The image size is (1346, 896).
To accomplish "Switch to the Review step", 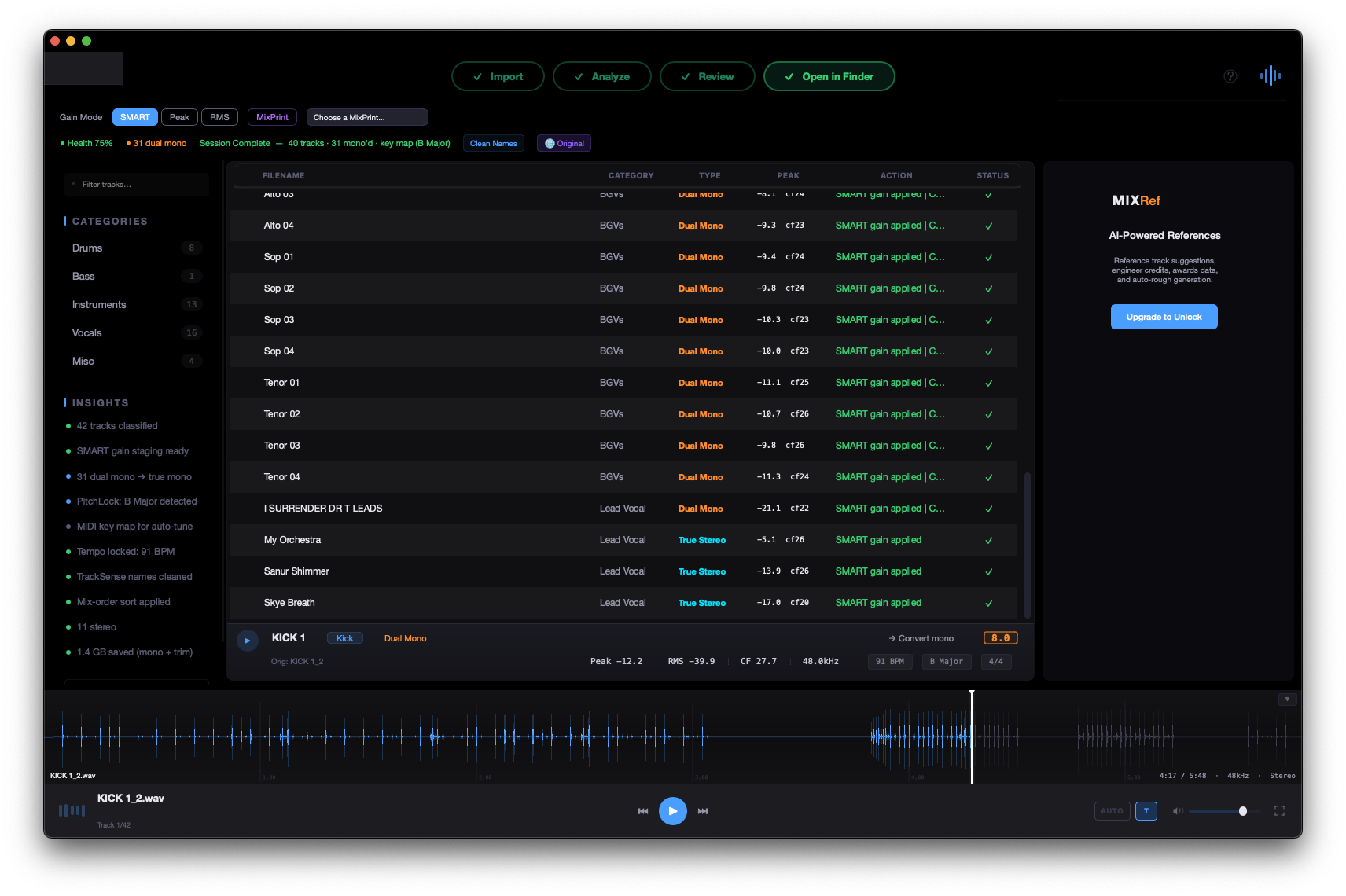I will pyautogui.click(x=707, y=76).
